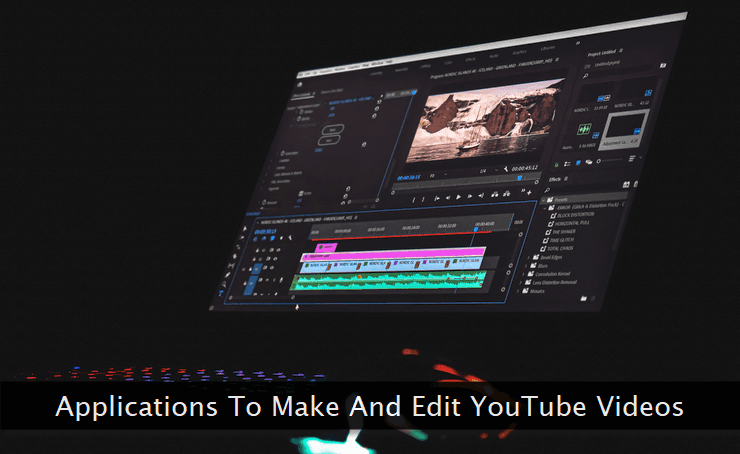The height and width of the screenshot is (454, 740).
Task: Click the Home icon in Premiere Pro
Action: [300, 85]
